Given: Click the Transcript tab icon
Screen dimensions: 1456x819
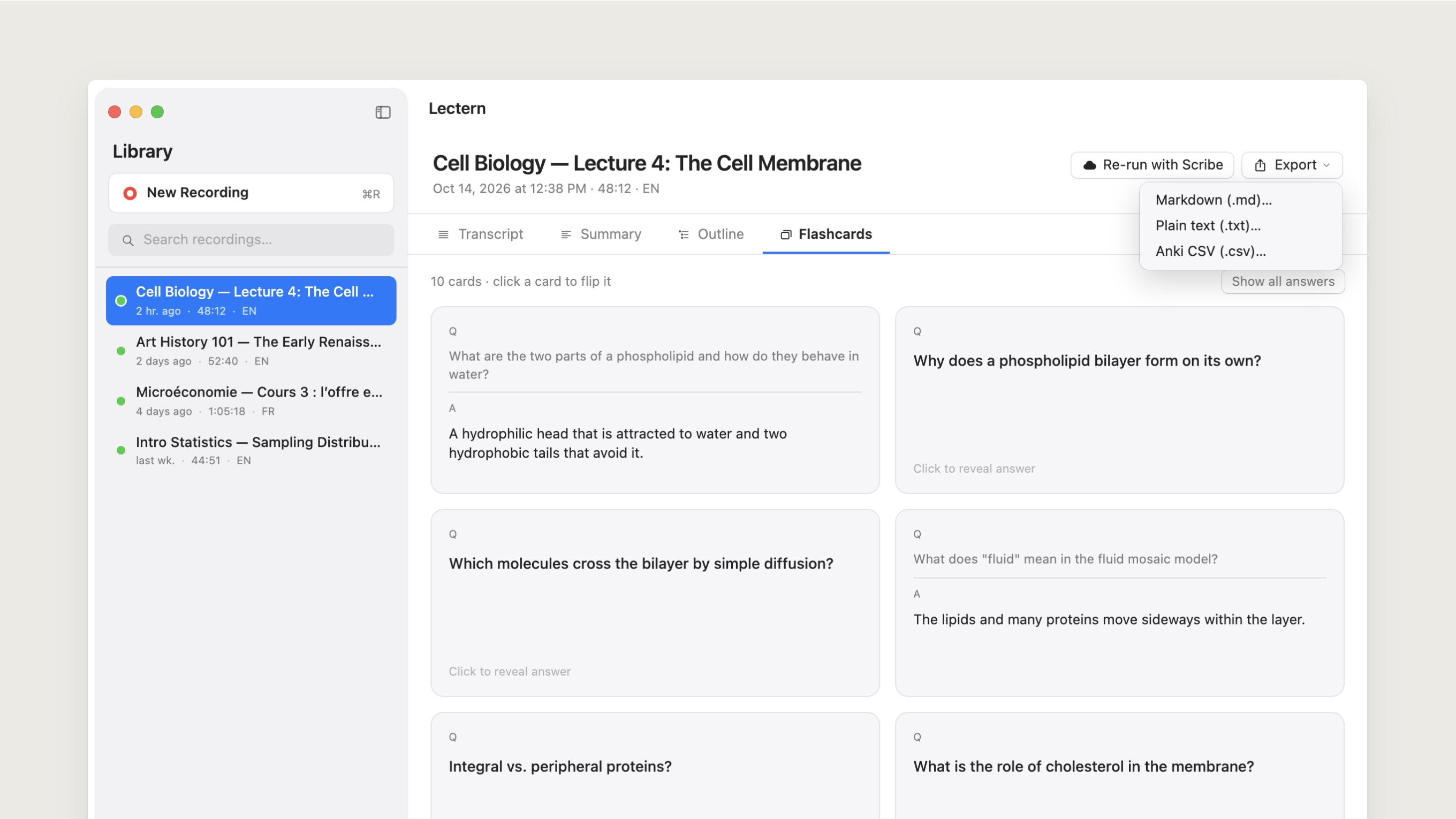Looking at the screenshot, I should point(443,234).
